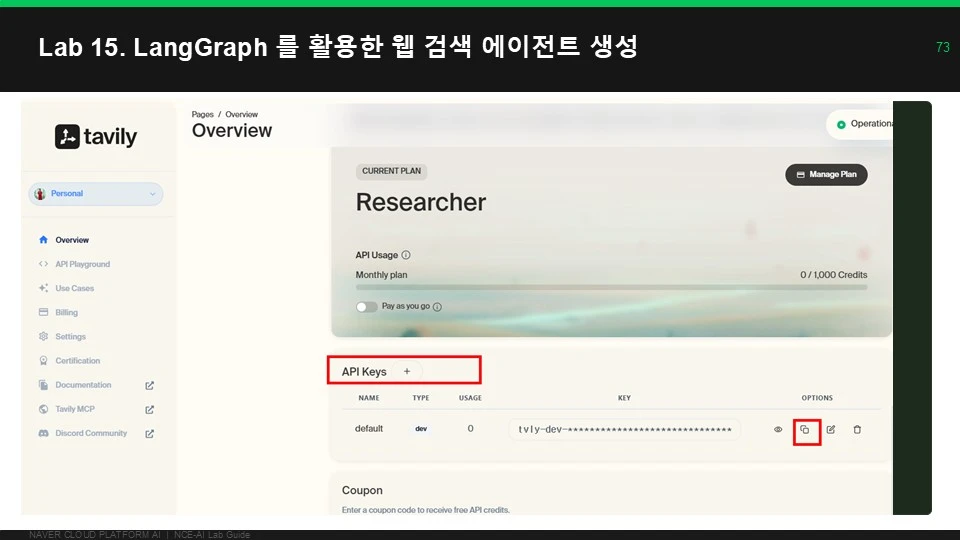Click the Tavily logo

[96, 137]
